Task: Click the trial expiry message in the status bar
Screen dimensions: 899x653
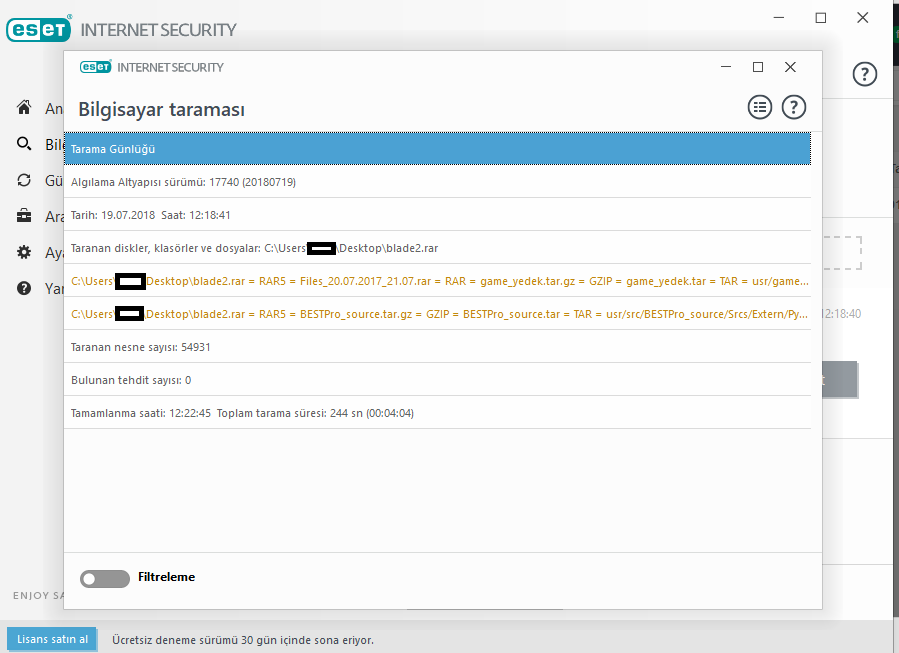Action: (243, 640)
